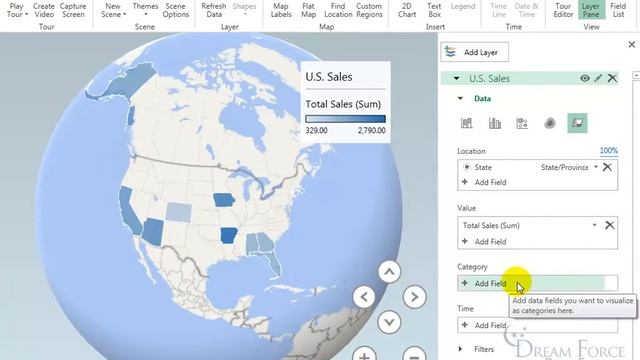Select the Clustered Column visualization icon
The width and height of the screenshot is (640, 360).
point(495,123)
